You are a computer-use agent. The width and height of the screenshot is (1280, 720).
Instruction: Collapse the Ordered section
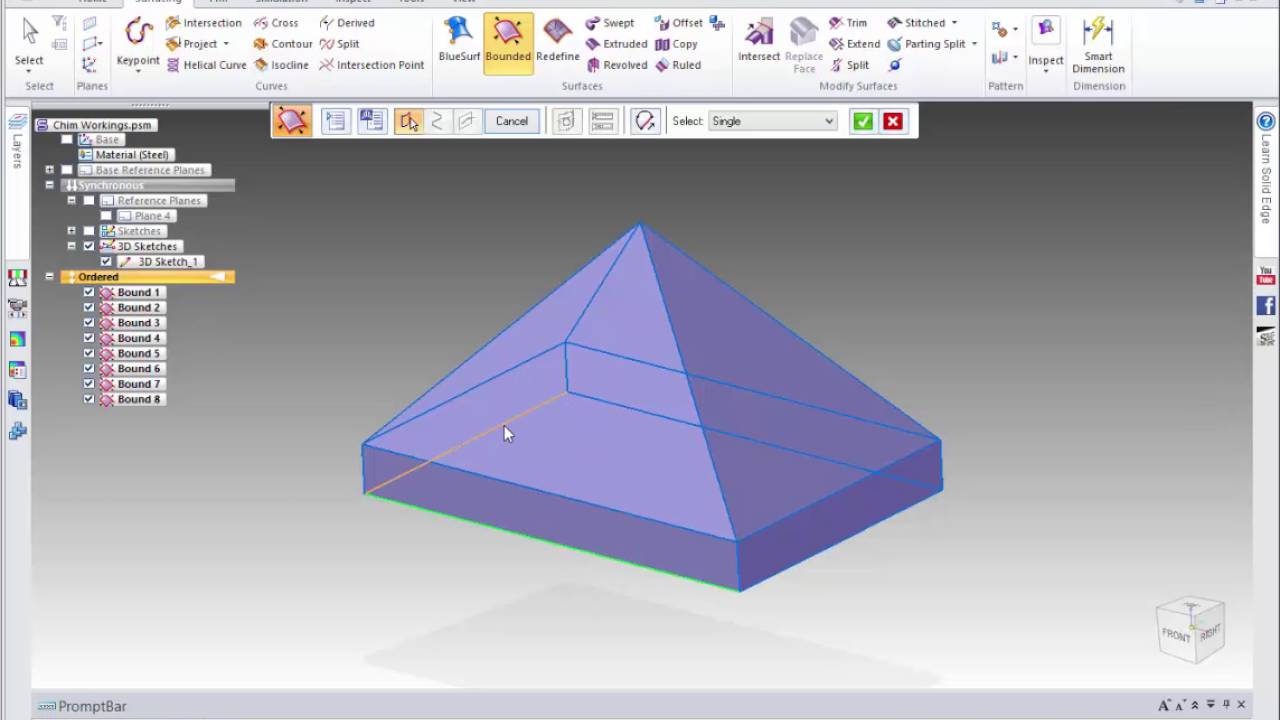click(x=49, y=277)
